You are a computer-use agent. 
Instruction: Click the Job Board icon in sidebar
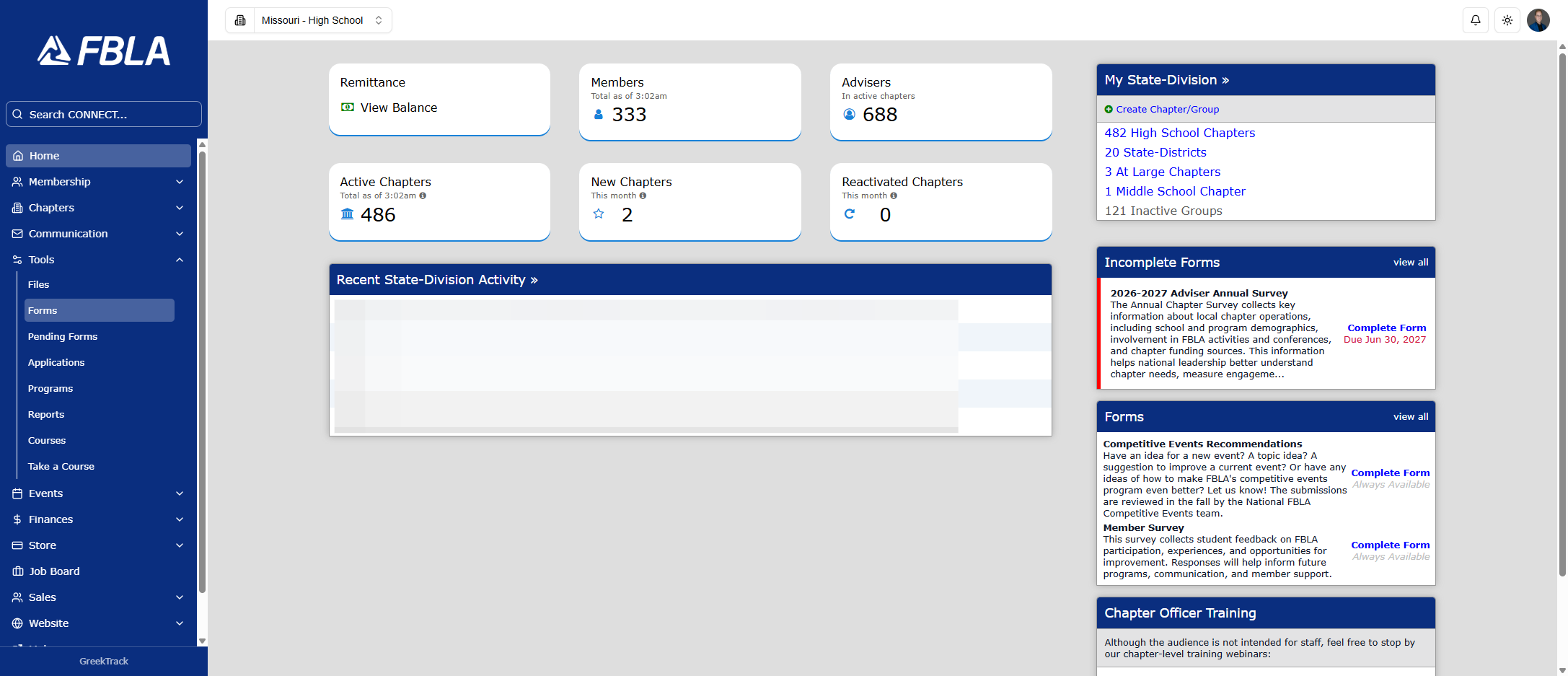18,571
